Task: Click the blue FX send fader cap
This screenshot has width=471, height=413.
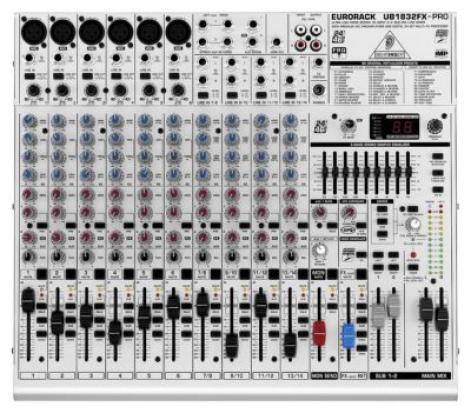Action: (348, 336)
